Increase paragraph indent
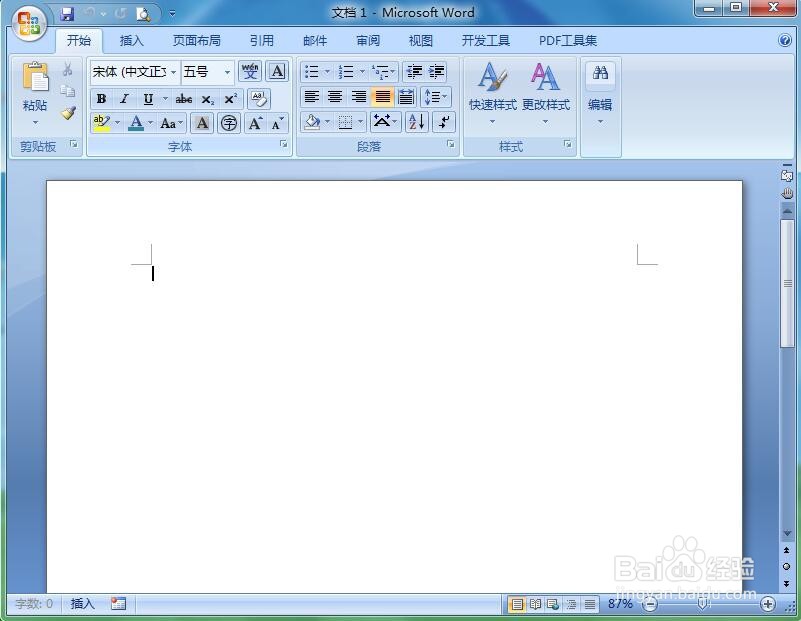The width and height of the screenshot is (801, 621). point(437,71)
